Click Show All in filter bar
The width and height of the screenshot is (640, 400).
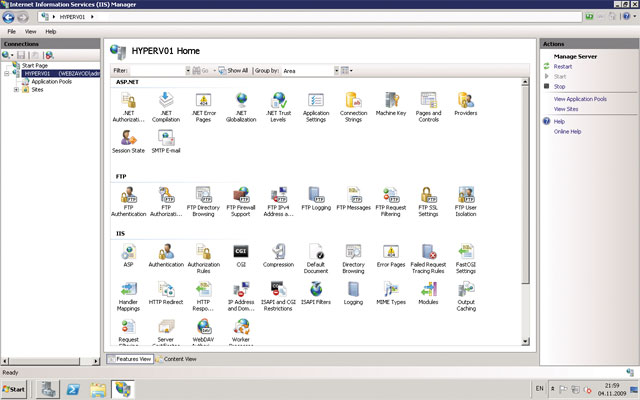[x=233, y=71]
